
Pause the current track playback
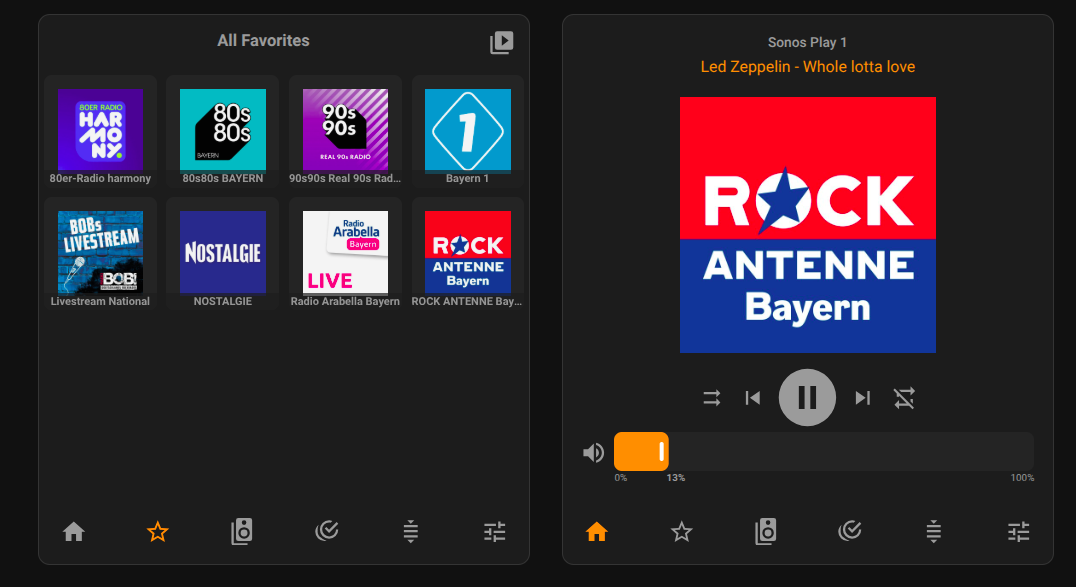[x=807, y=398]
